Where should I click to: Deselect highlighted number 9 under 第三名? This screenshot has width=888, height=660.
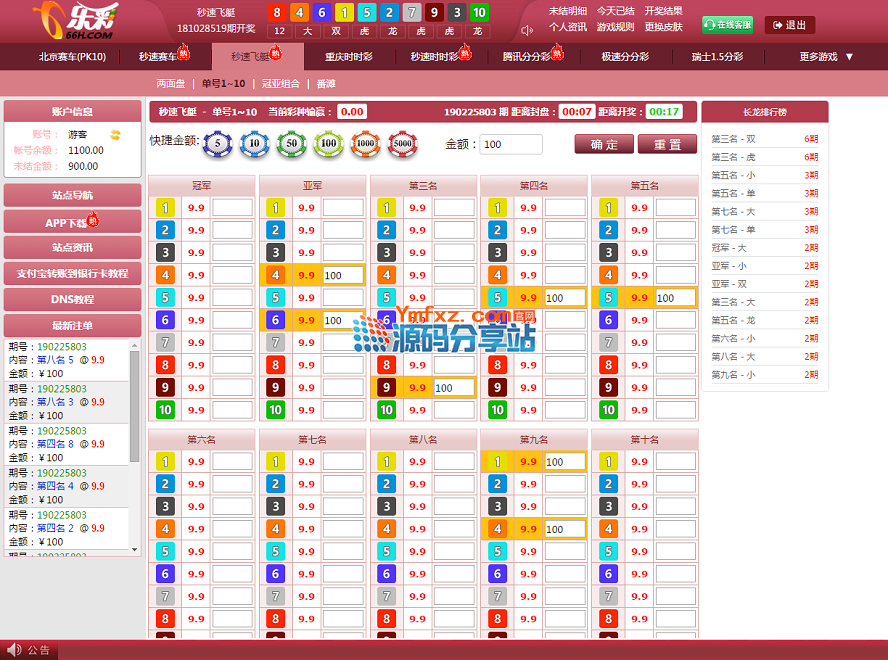(x=387, y=387)
